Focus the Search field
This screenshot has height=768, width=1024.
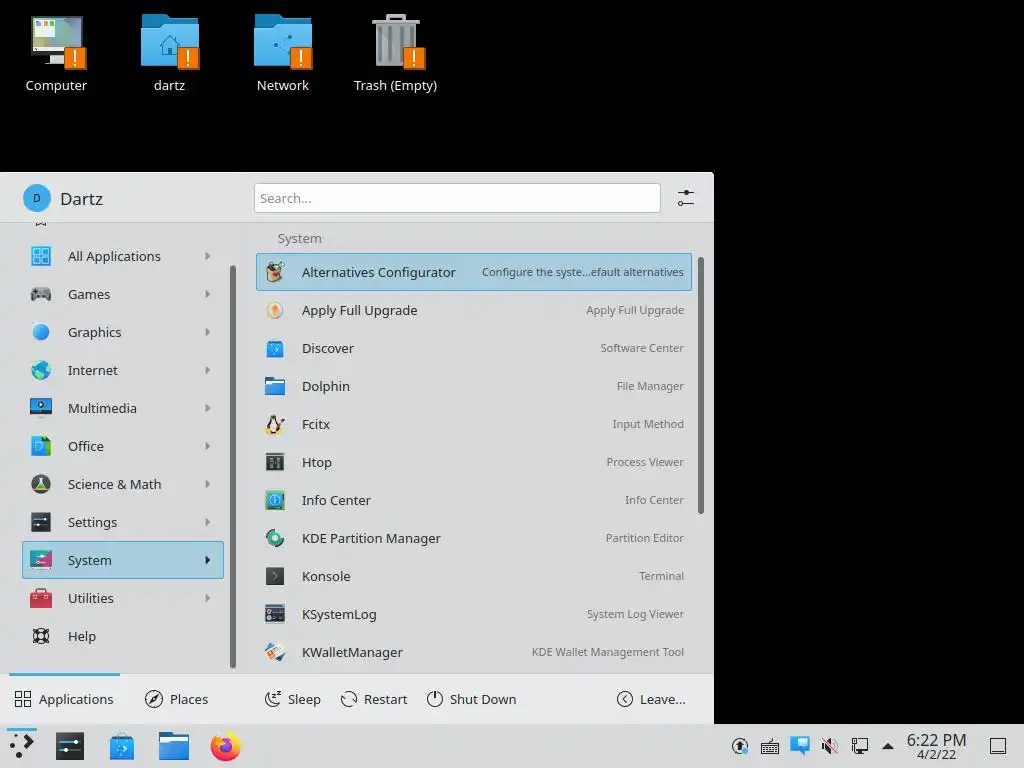(457, 198)
